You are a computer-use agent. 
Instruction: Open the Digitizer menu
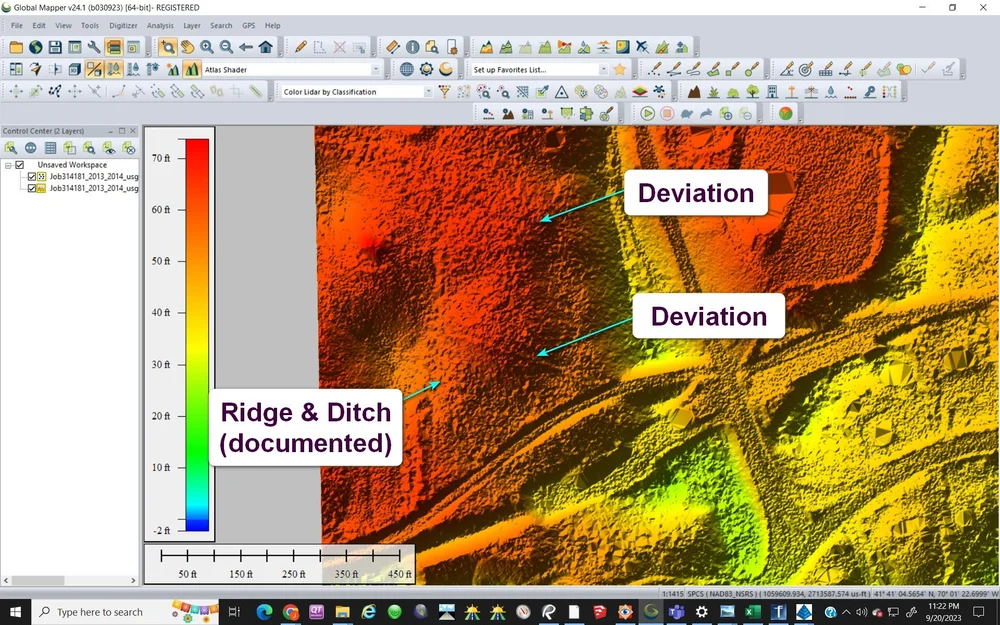tap(123, 25)
